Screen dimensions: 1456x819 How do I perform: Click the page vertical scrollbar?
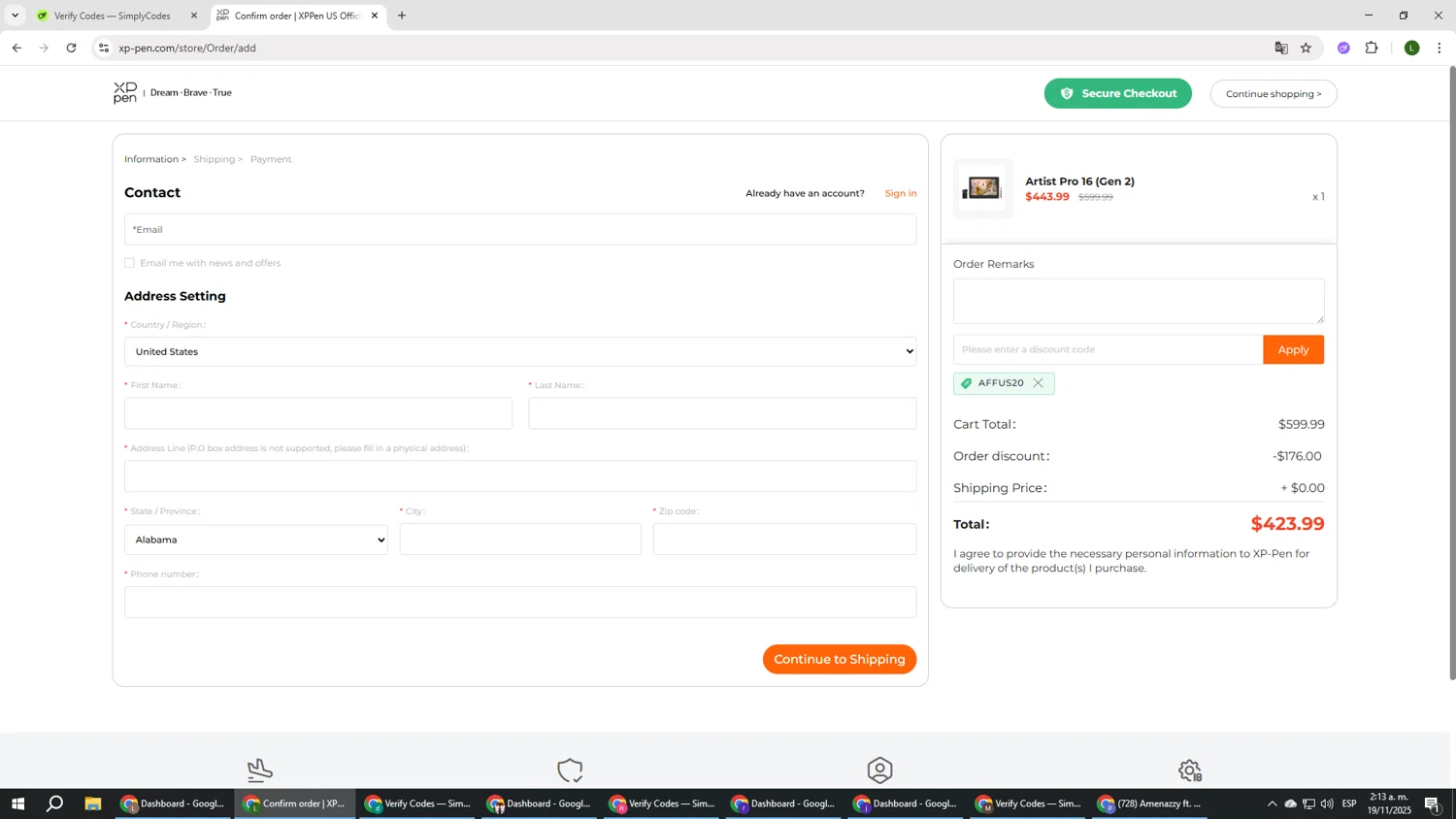click(x=1452, y=374)
